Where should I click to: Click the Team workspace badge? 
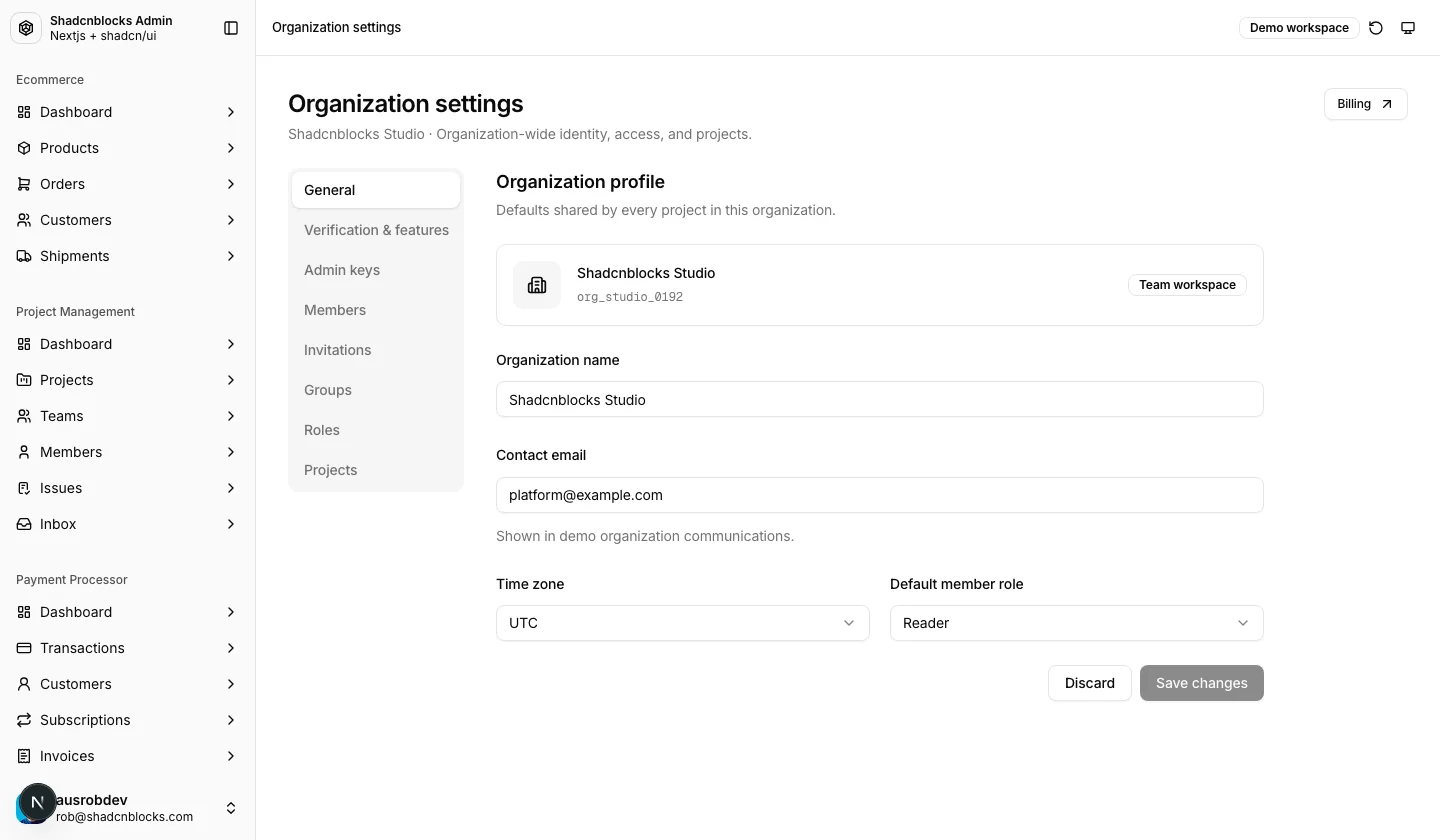[1187, 285]
